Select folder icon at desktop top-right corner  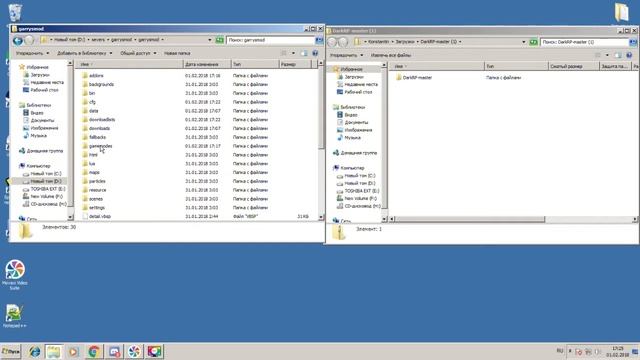[x=622, y=12]
